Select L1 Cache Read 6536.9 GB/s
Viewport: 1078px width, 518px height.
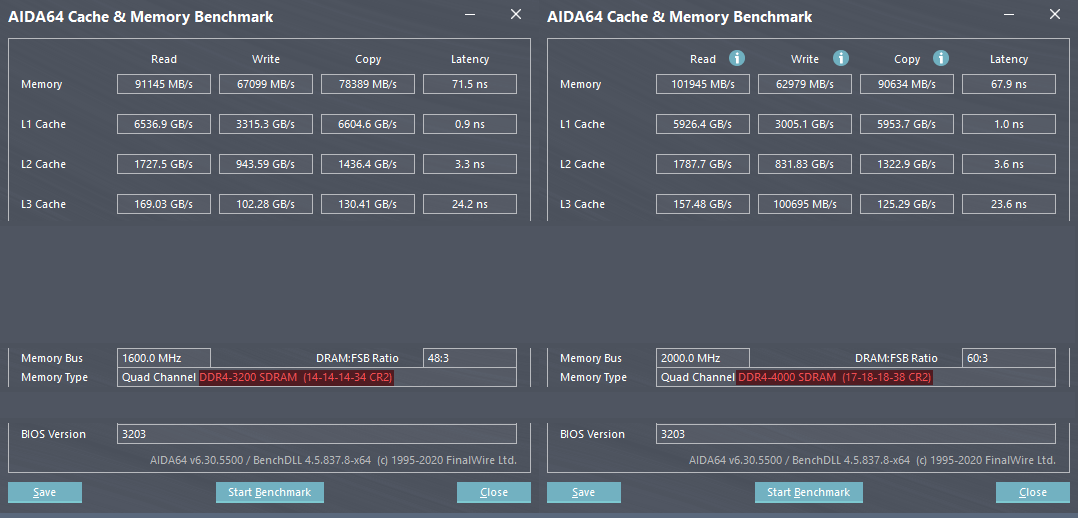click(x=164, y=125)
